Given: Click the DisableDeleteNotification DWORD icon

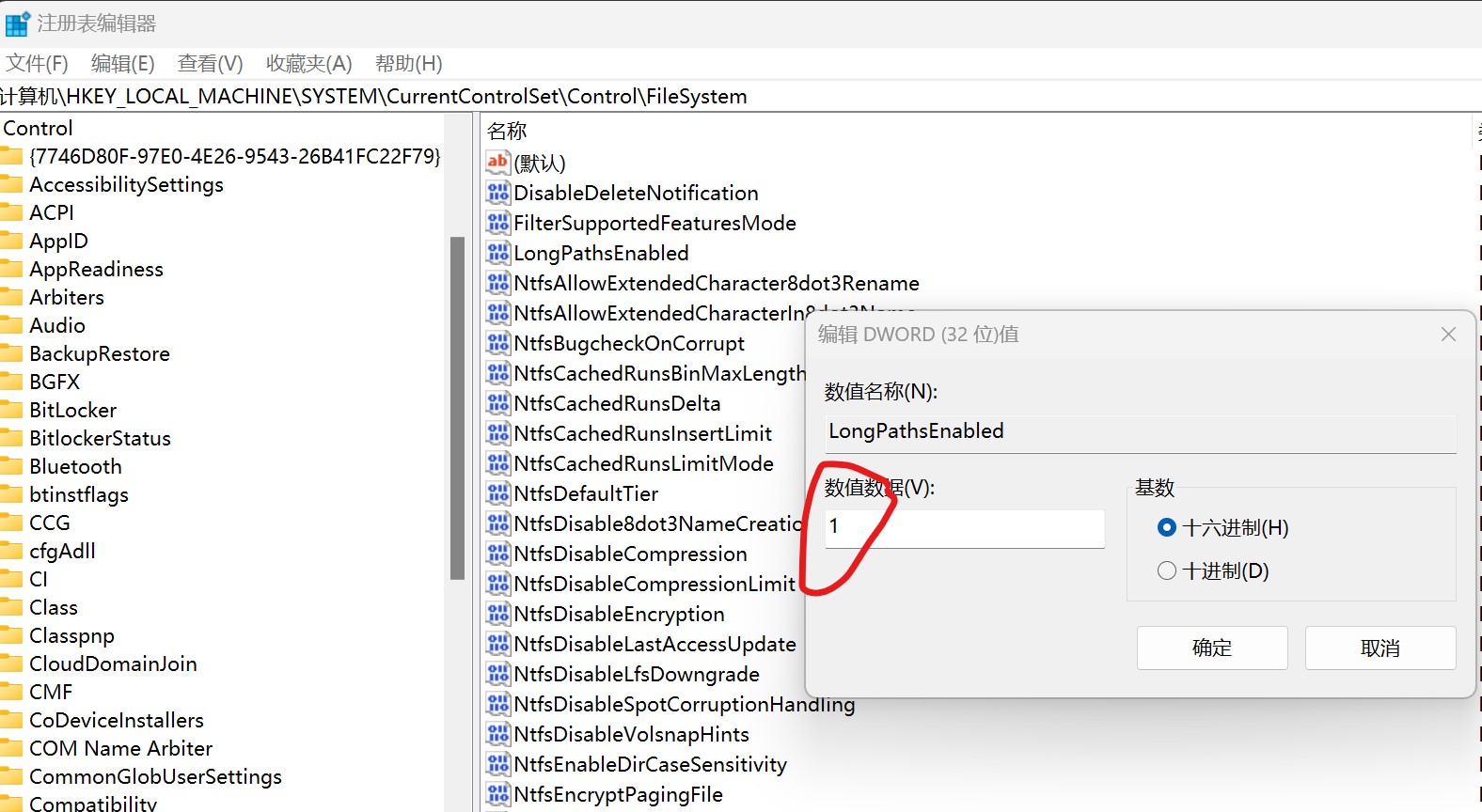Looking at the screenshot, I should point(497,193).
